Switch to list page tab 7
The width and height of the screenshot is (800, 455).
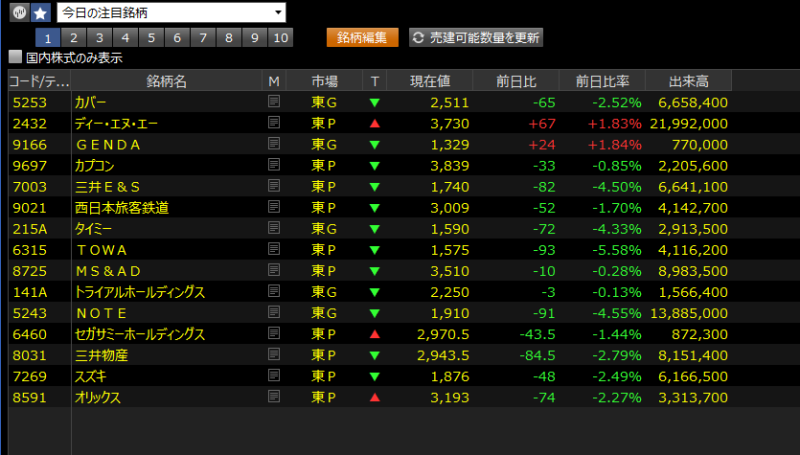[x=203, y=38]
